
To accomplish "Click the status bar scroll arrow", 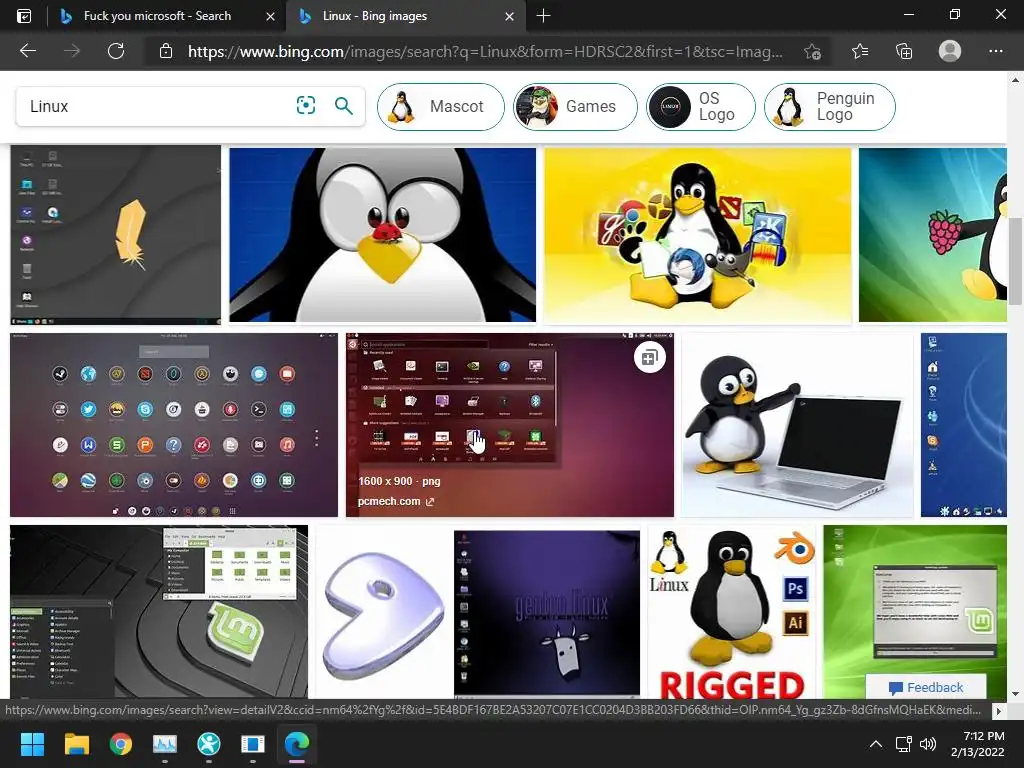I will 998,710.
